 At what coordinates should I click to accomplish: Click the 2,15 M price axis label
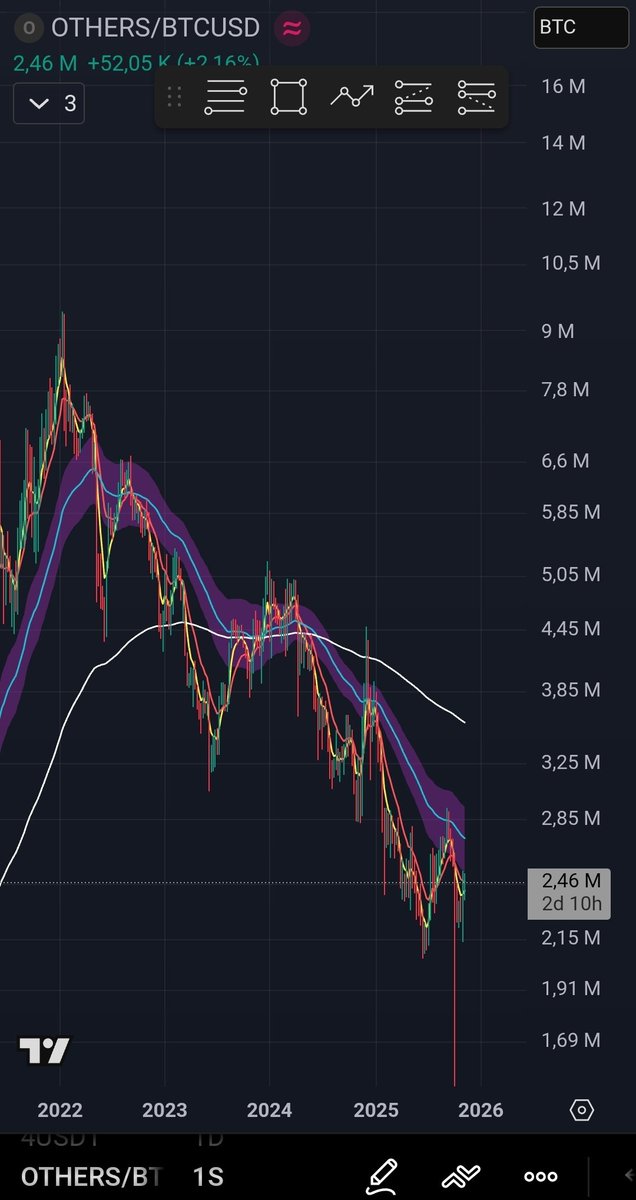point(571,938)
